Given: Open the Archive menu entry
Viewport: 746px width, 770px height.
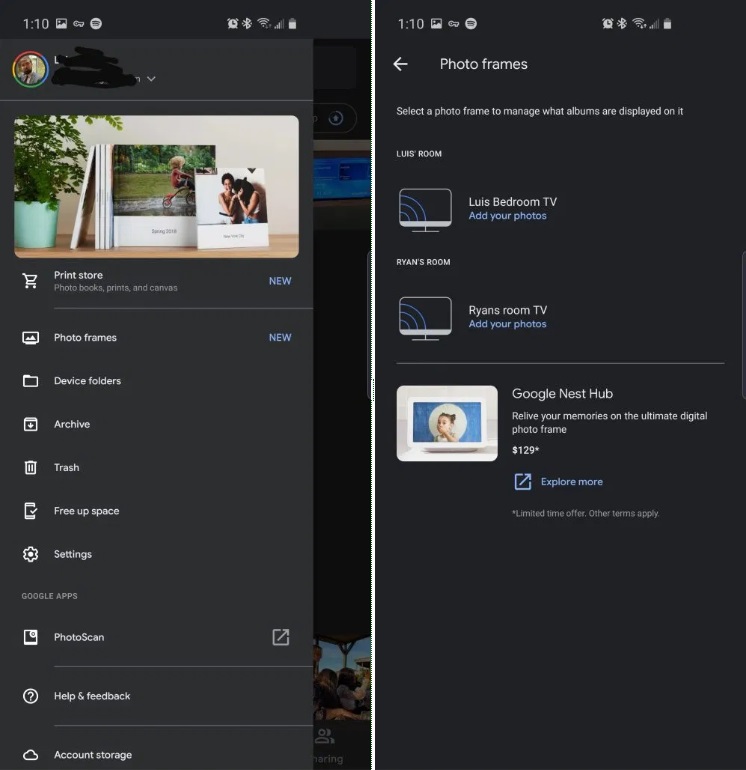Looking at the screenshot, I should click(157, 424).
